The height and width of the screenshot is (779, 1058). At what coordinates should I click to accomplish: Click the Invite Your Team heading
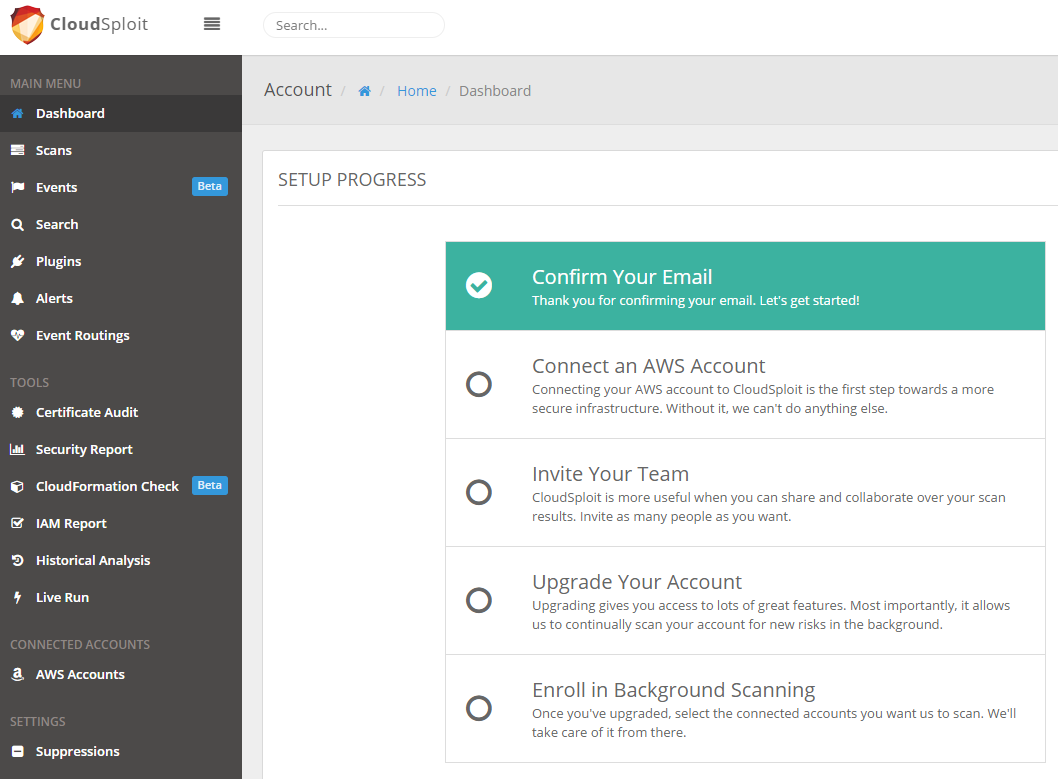(x=610, y=474)
